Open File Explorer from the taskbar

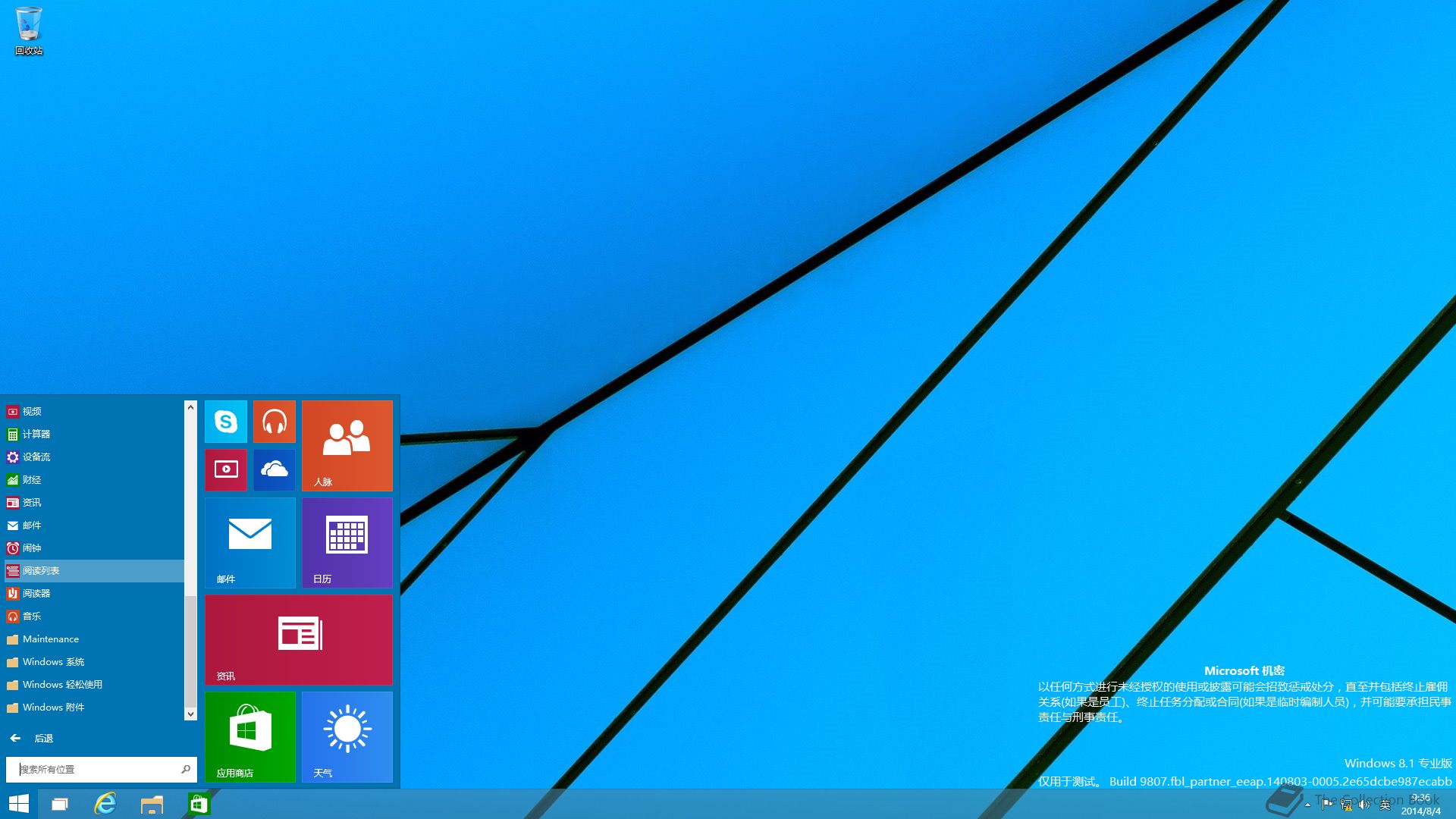tap(152, 804)
